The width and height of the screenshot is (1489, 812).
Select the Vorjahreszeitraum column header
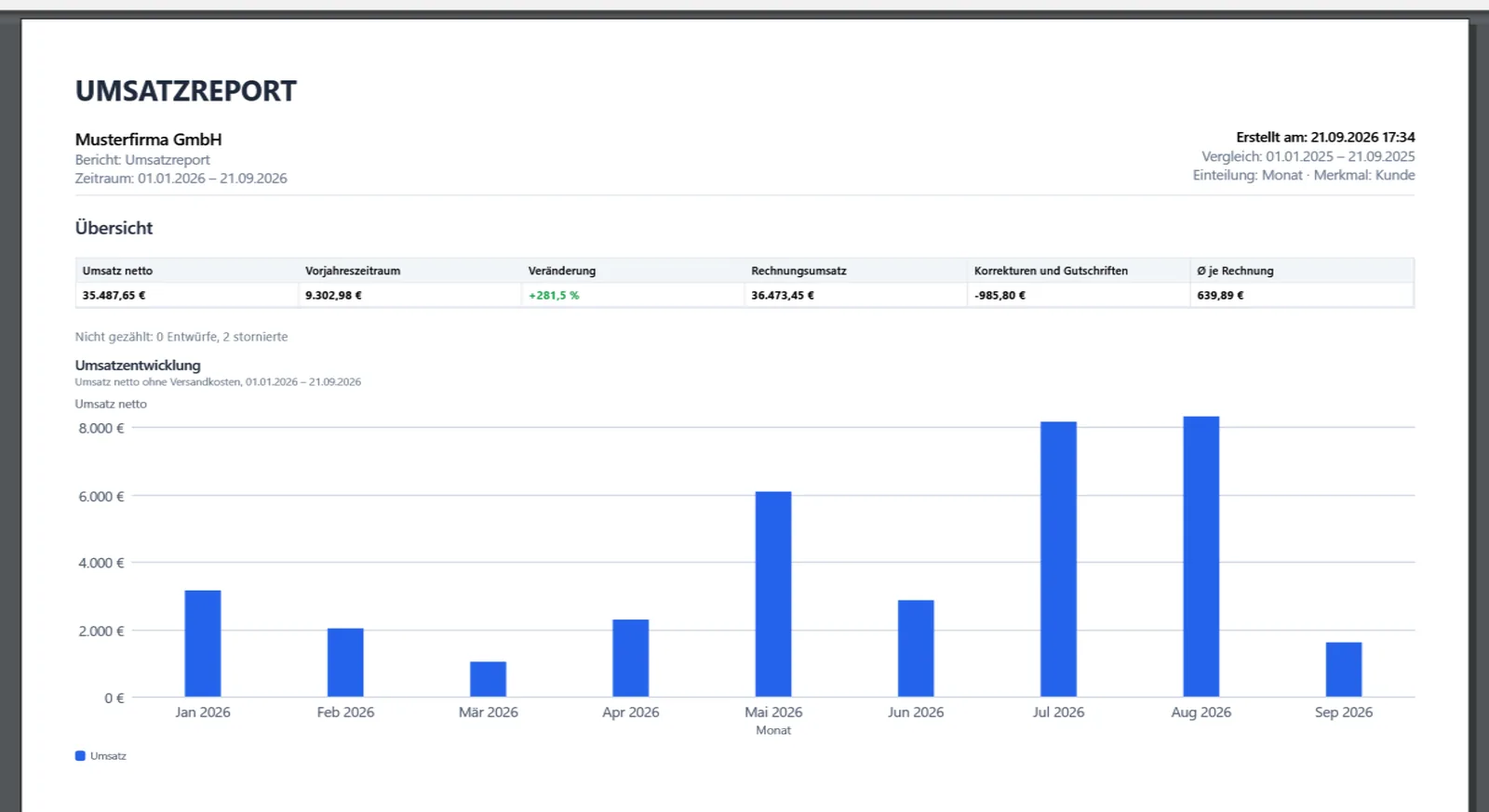pos(353,271)
